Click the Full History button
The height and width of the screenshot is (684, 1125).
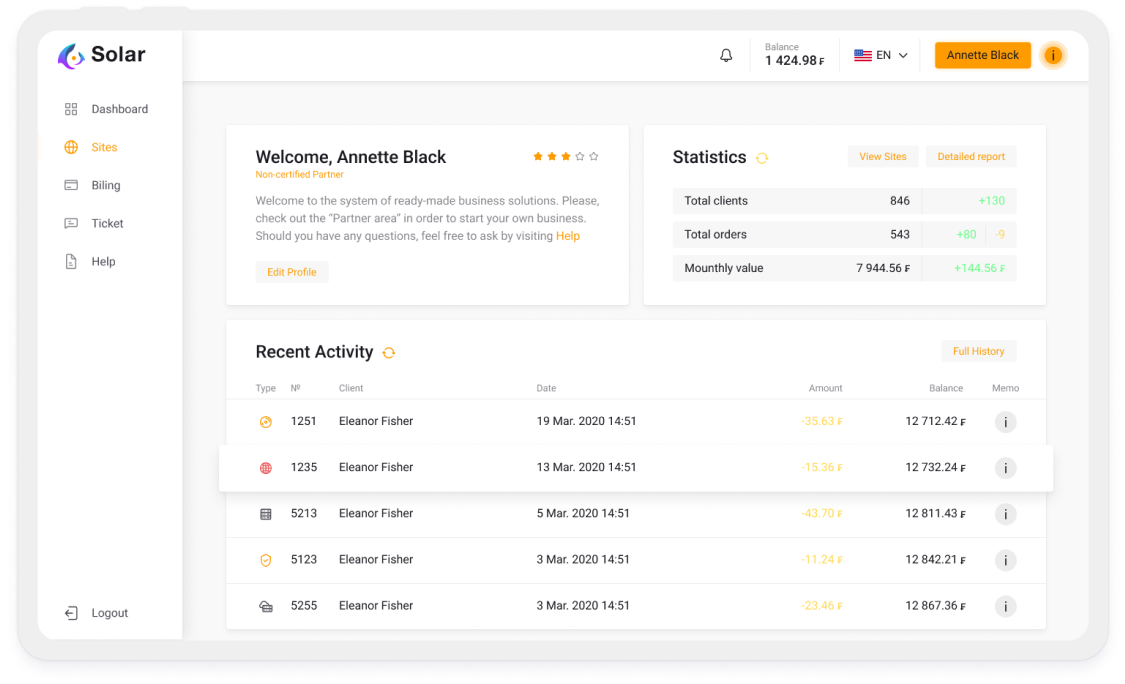(978, 351)
